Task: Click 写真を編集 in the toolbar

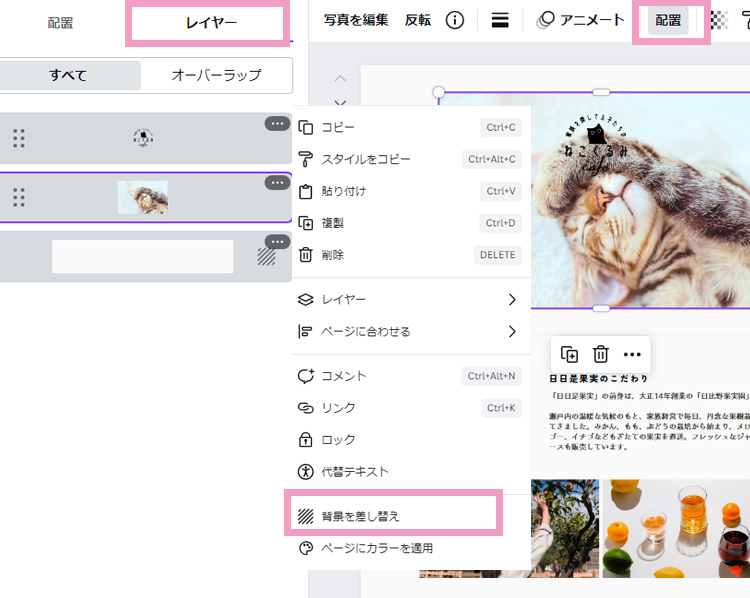Action: (x=356, y=20)
